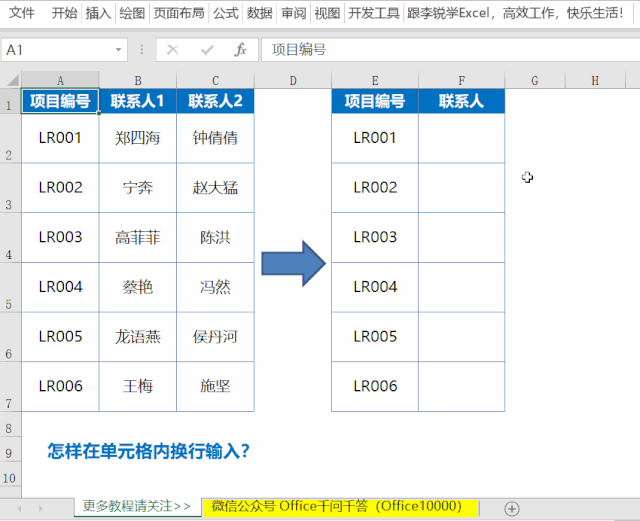Viewport: 640px width, 521px height.
Task: Select cell E4 containing LR003
Action: (x=375, y=238)
